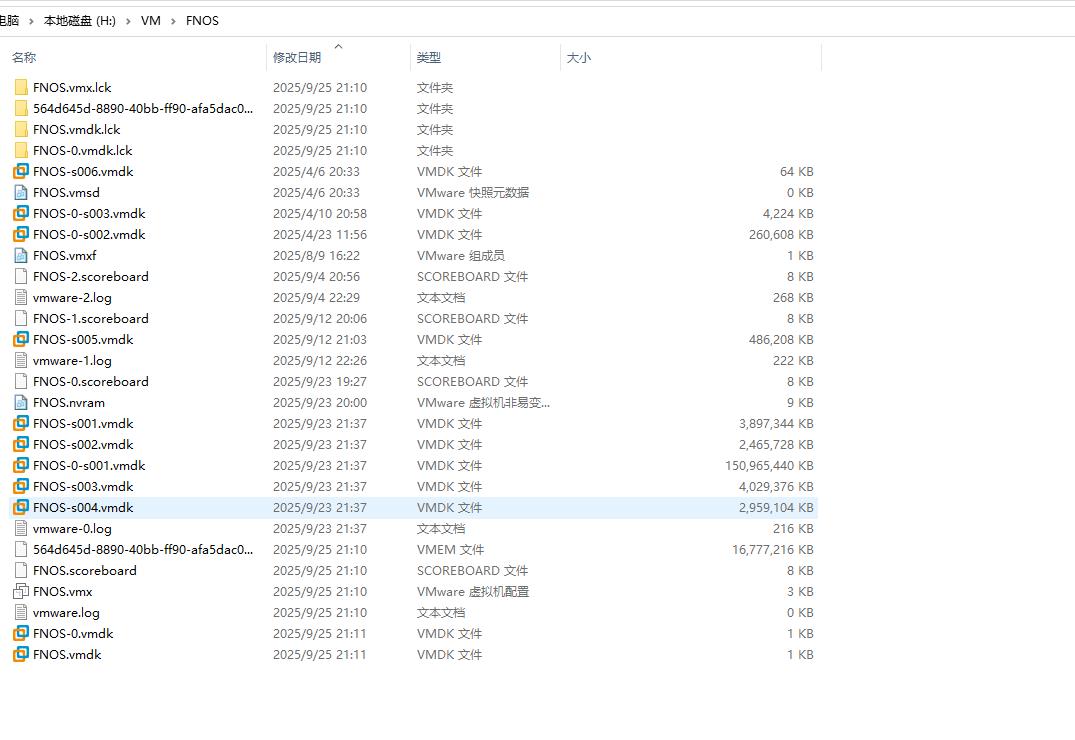Viewport: 1075px width, 740px height.
Task: Click file icon of 564d645d VMEM file
Action: 21,549
